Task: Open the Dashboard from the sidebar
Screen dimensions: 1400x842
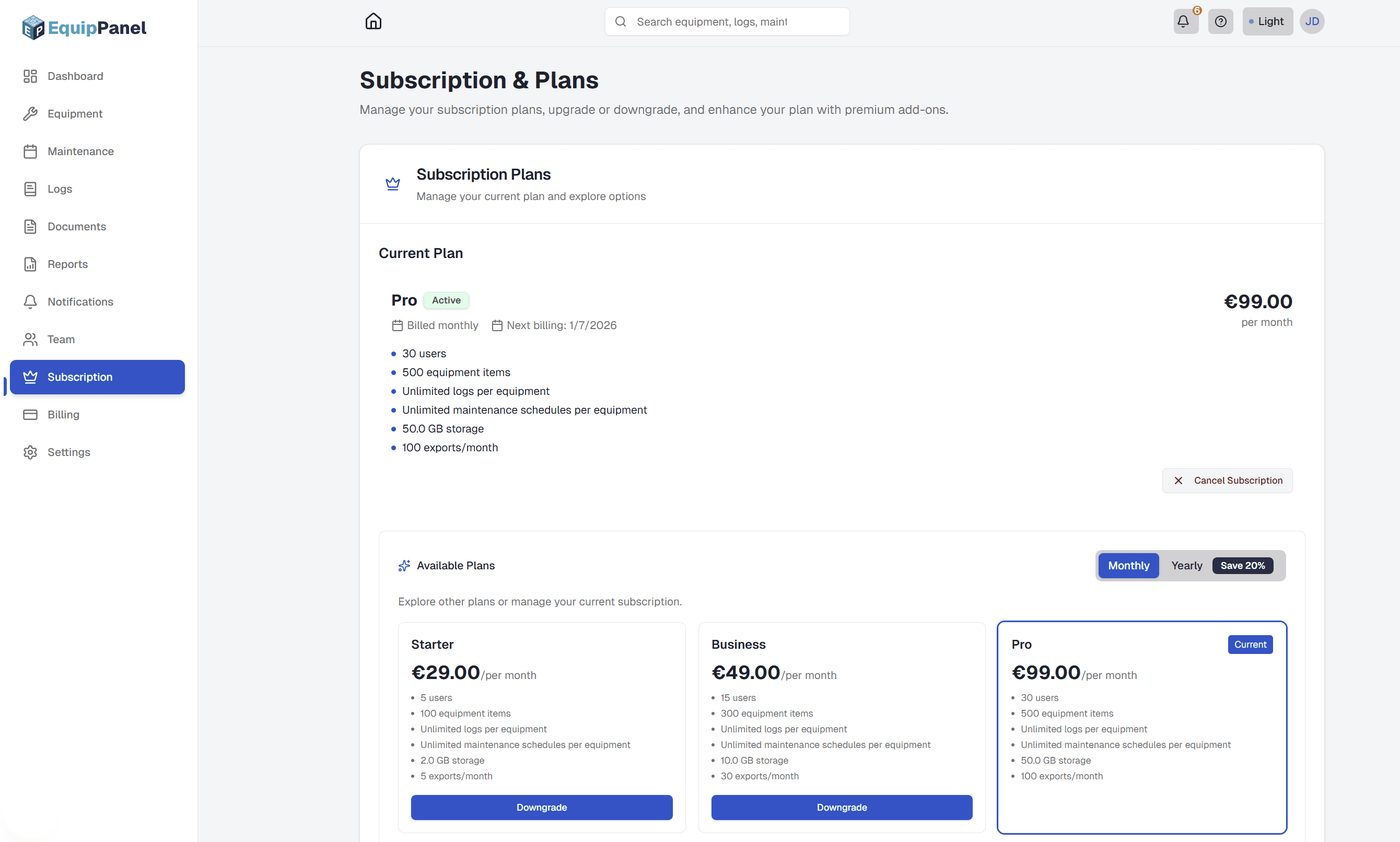Action: [x=75, y=75]
